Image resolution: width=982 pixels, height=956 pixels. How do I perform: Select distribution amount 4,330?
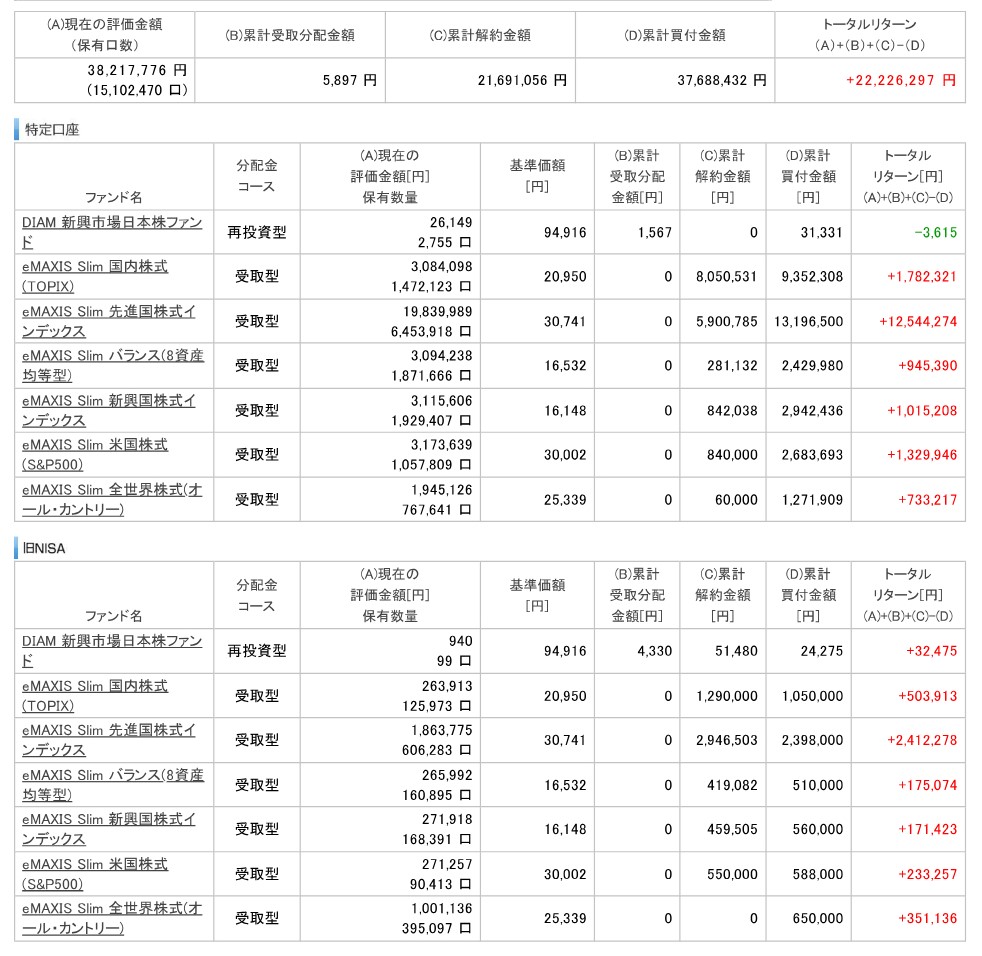click(x=654, y=651)
